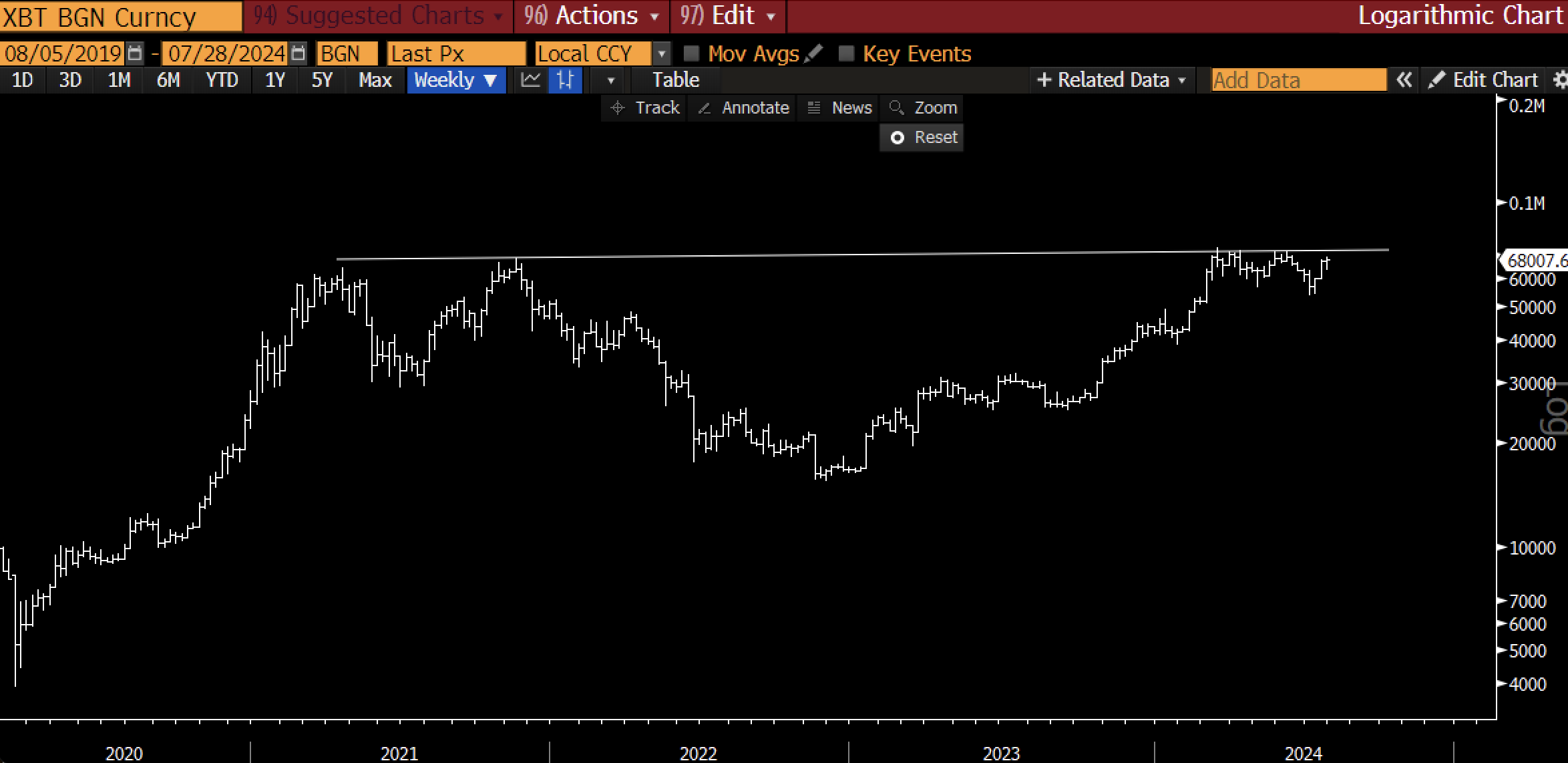The image size is (1568, 763).
Task: Click the Reset radio button
Action: click(x=898, y=138)
